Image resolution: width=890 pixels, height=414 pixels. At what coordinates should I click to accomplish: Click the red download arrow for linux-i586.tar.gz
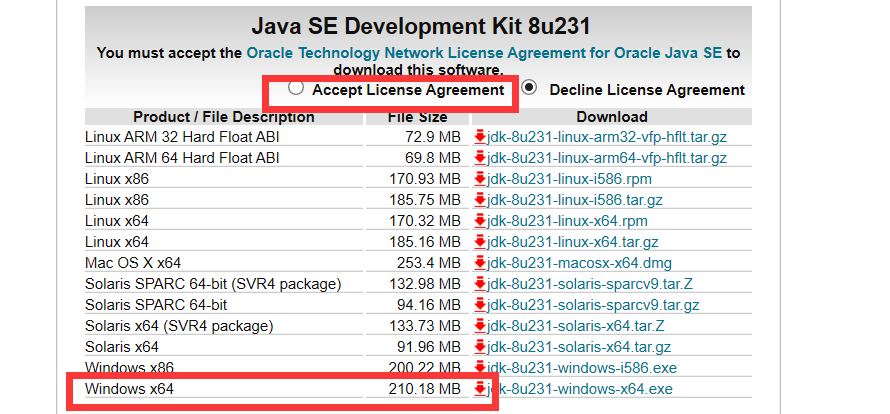[480, 200]
